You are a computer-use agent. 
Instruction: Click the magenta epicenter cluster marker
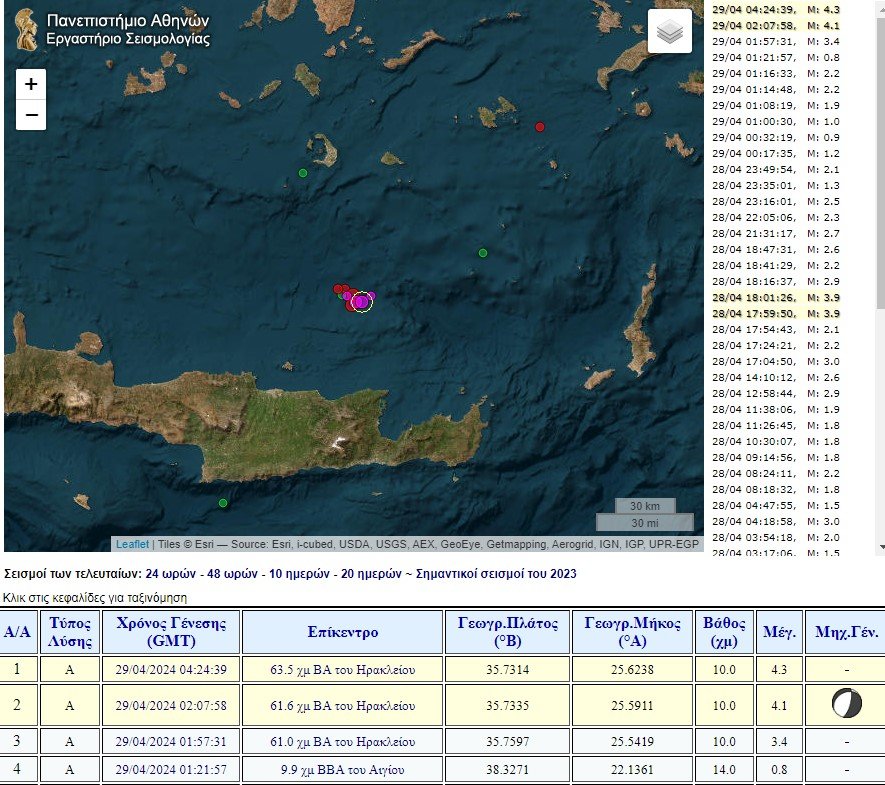click(x=361, y=301)
